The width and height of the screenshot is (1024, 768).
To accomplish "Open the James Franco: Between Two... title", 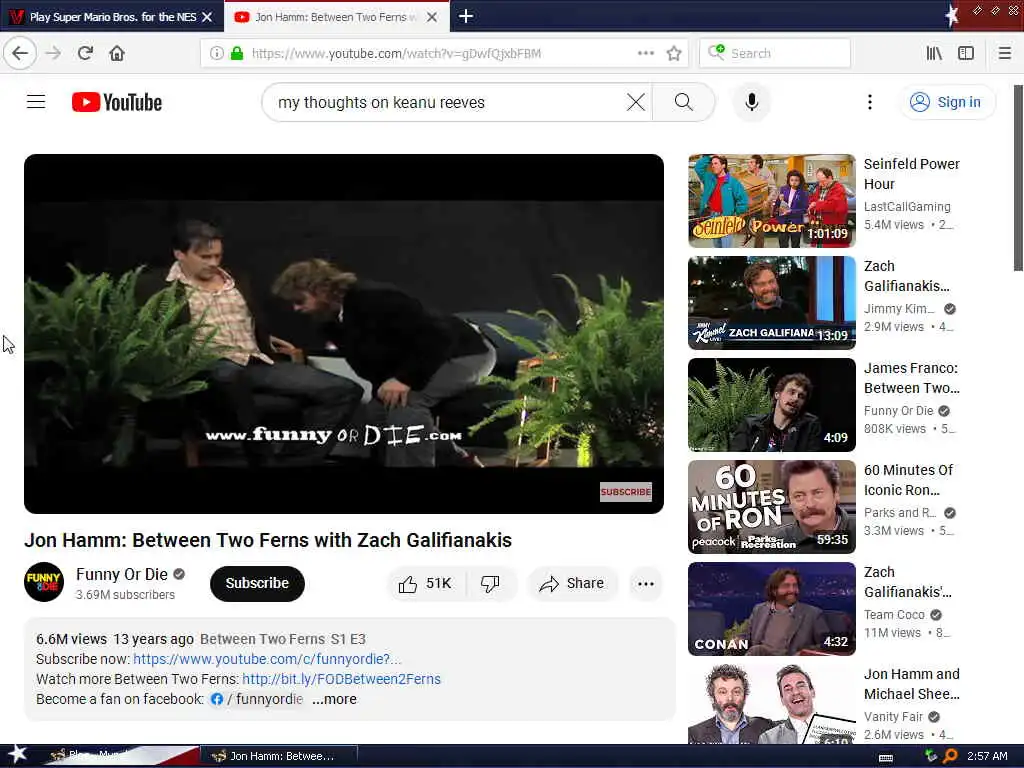I will pos(912,377).
